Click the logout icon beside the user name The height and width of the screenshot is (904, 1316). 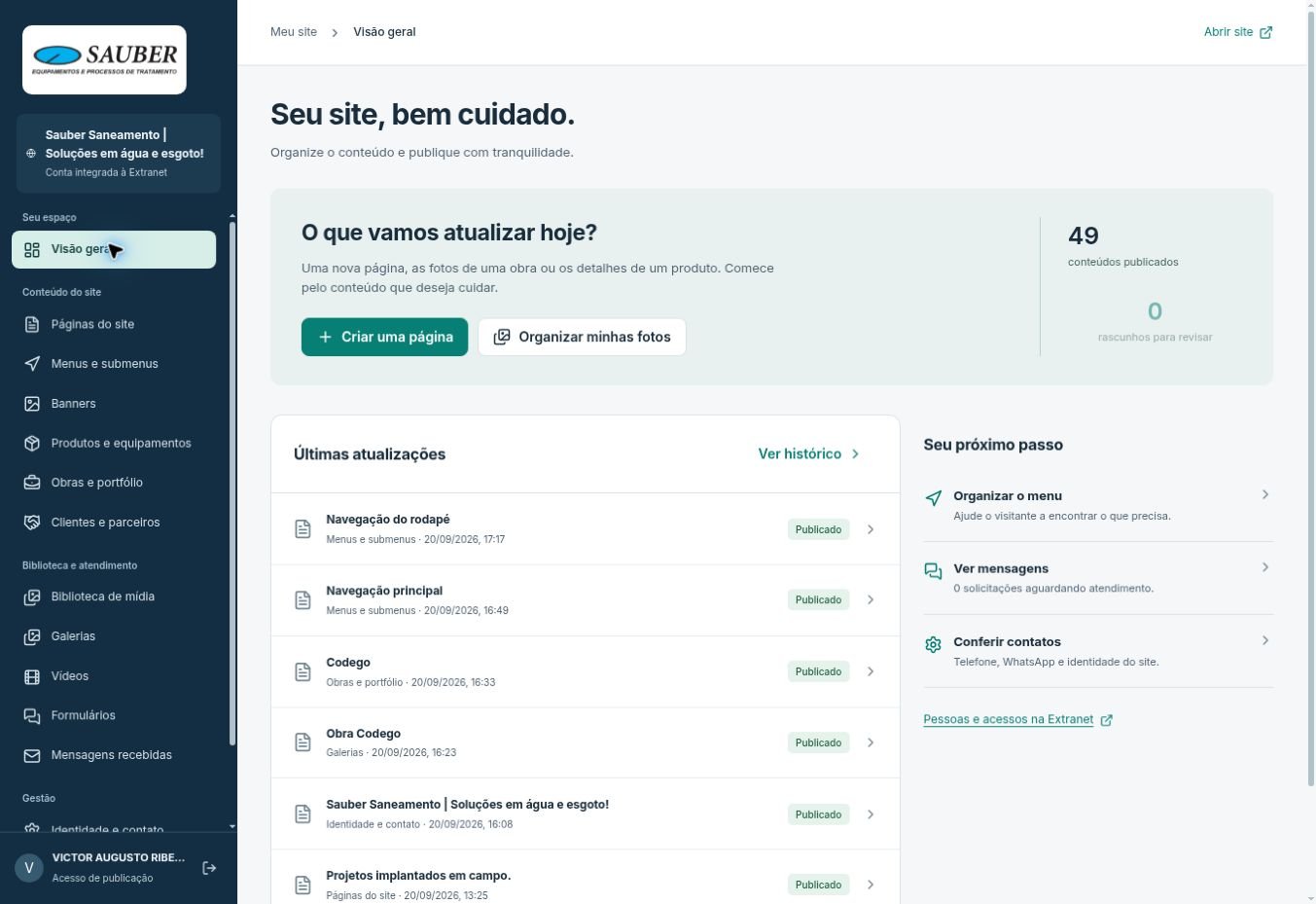209,868
